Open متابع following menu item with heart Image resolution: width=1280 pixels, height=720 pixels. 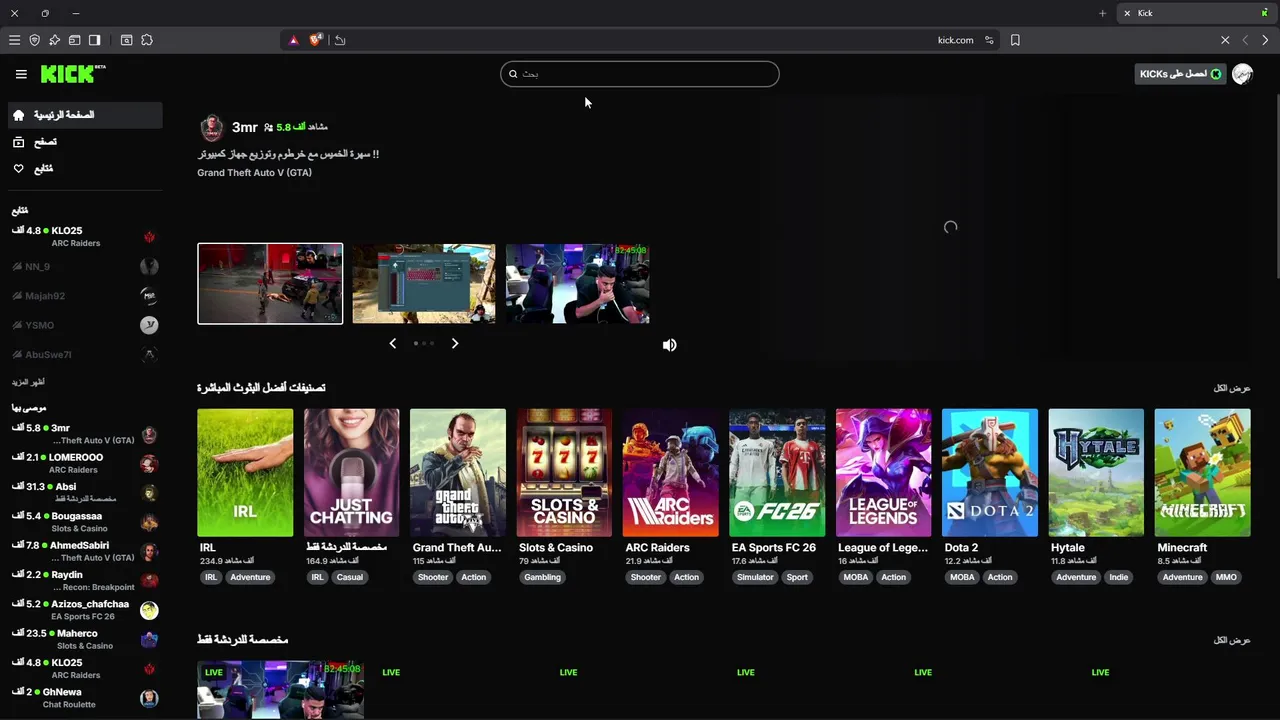pos(84,169)
